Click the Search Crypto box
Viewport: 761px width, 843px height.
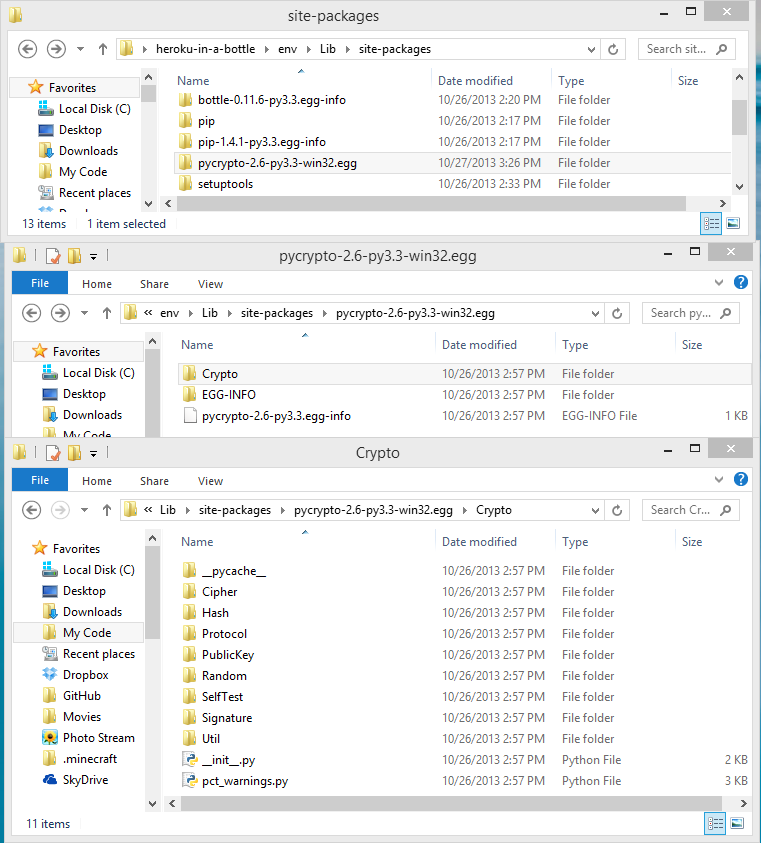click(691, 510)
